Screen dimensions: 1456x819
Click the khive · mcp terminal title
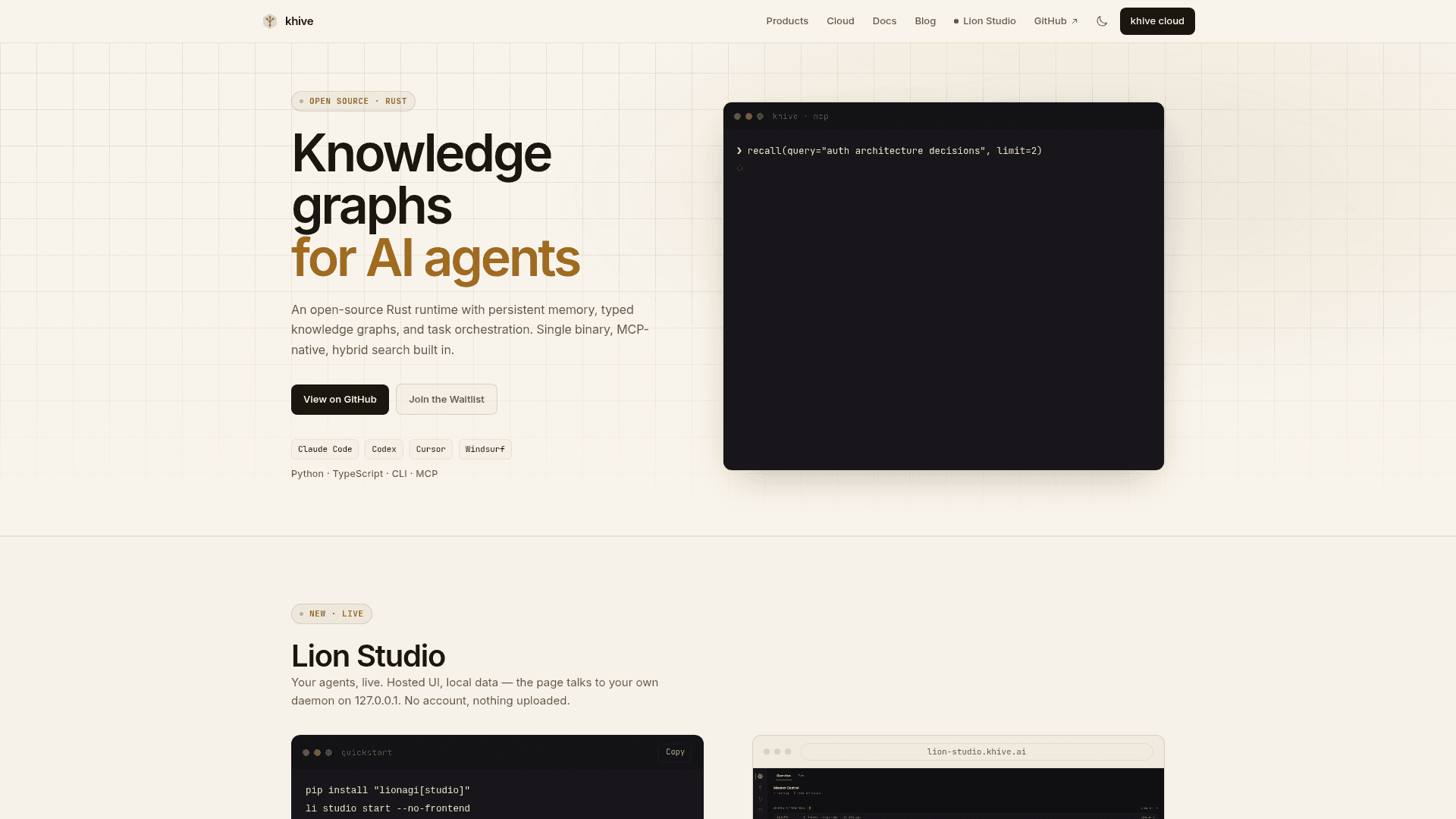click(800, 117)
